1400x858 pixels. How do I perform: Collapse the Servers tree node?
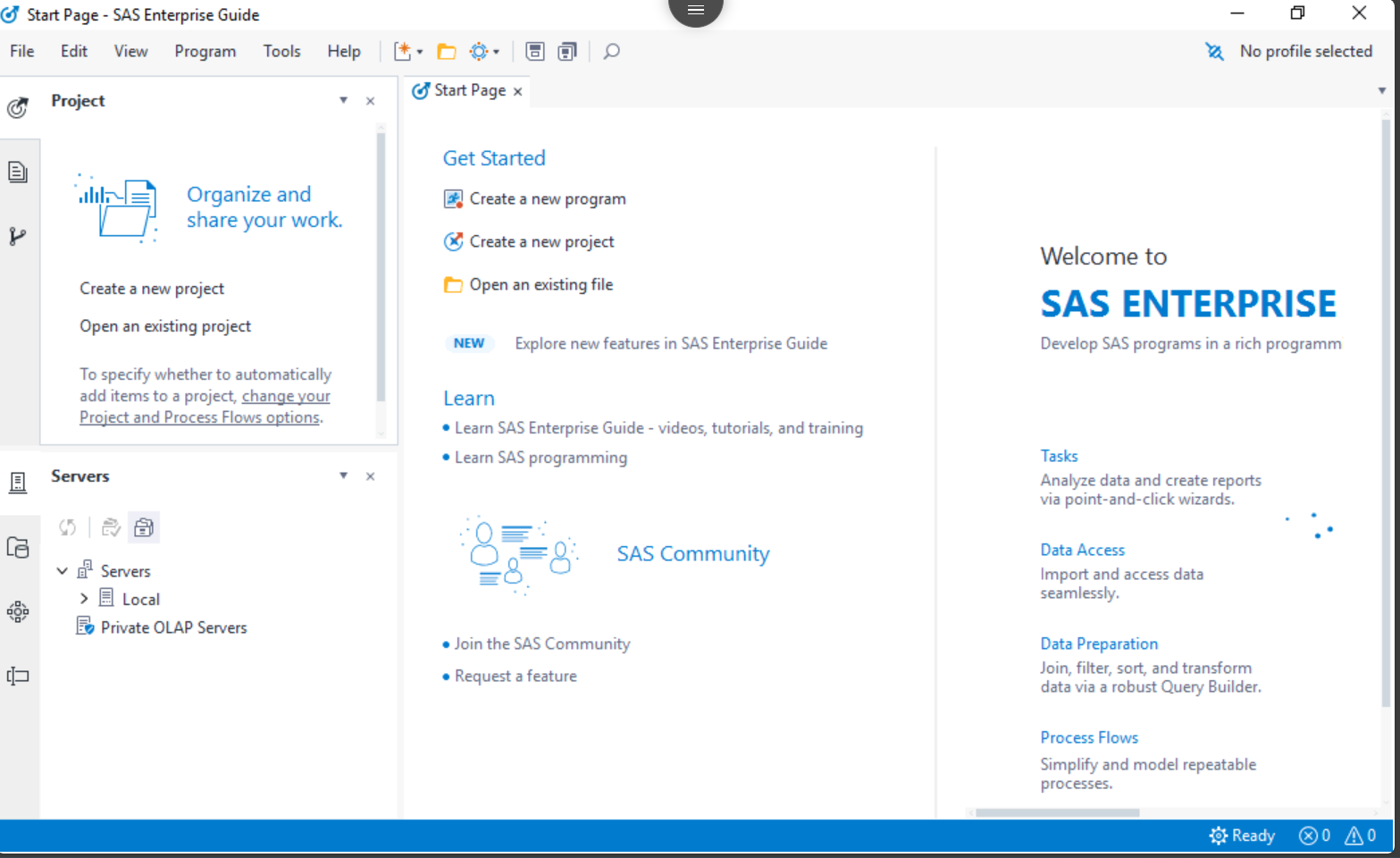point(62,570)
